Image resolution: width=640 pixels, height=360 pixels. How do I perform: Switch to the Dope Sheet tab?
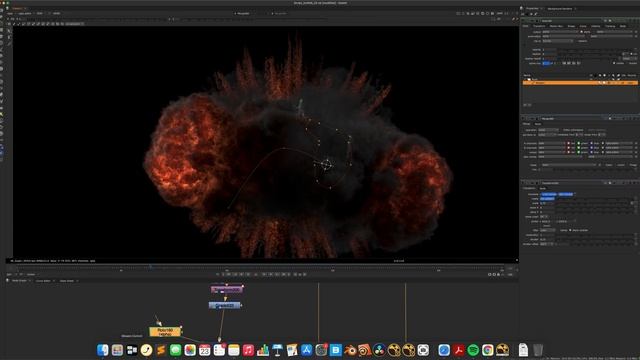[67, 281]
